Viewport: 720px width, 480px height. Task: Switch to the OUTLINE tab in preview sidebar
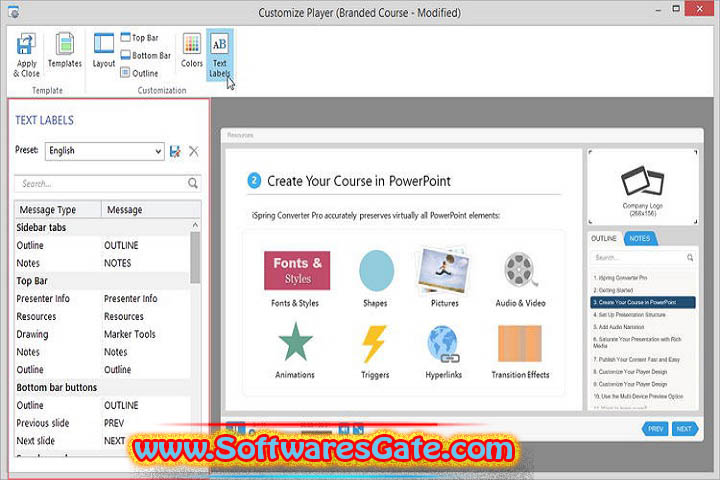pos(604,238)
